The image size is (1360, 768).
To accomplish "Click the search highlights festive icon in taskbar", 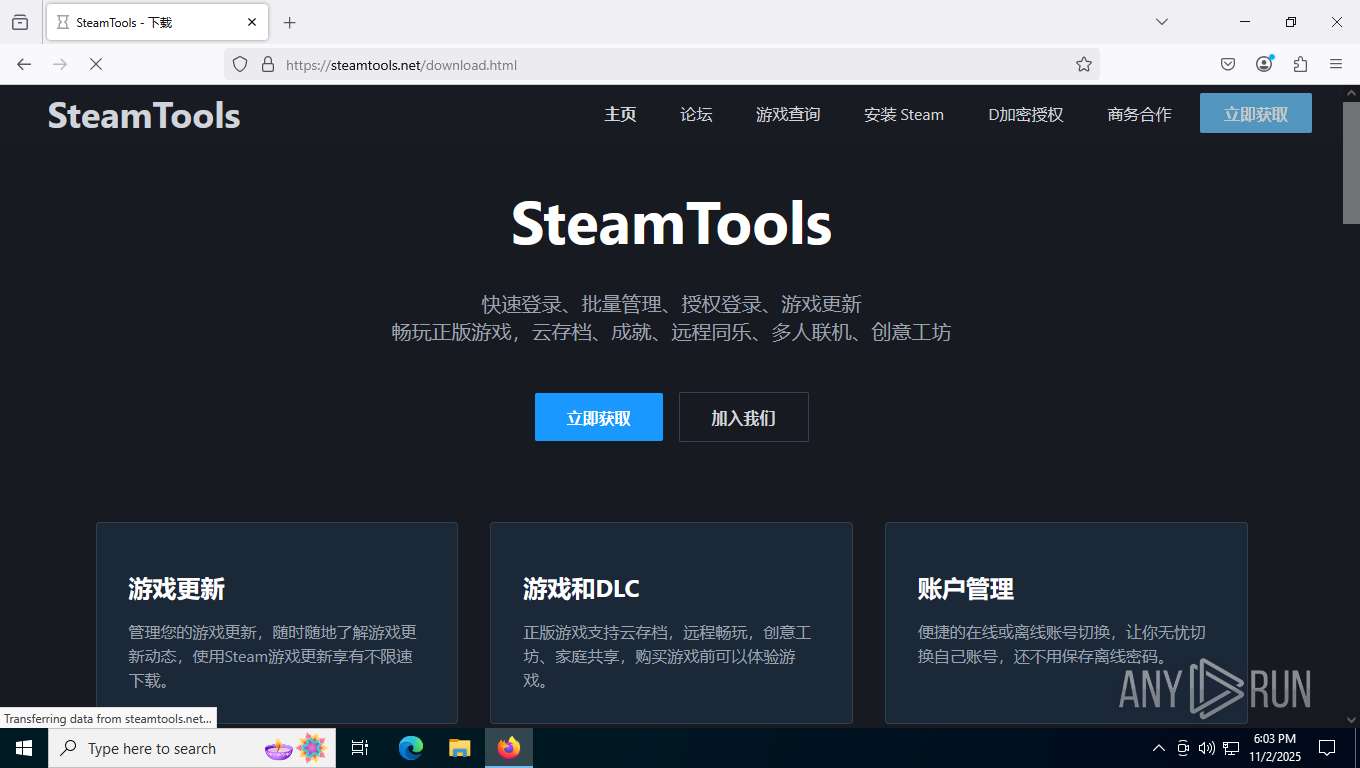I will click(296, 748).
